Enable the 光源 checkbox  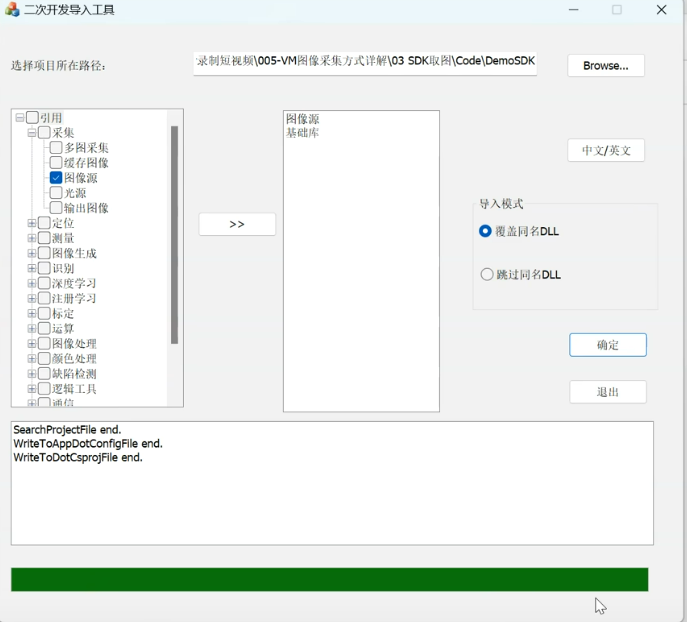(x=56, y=192)
